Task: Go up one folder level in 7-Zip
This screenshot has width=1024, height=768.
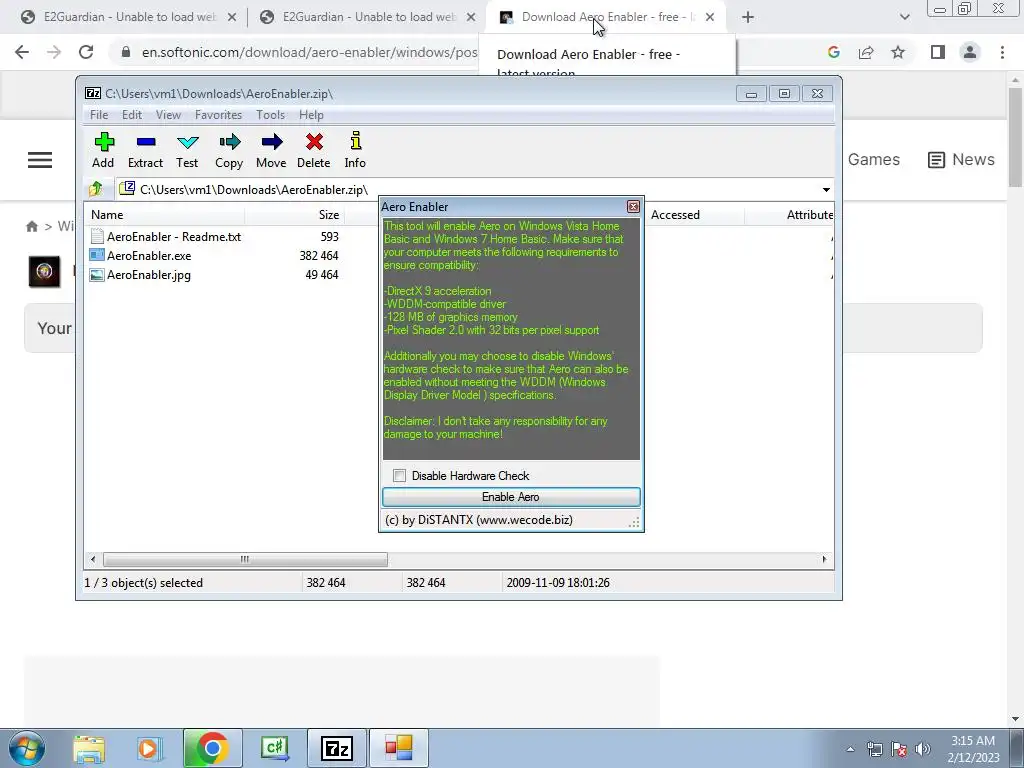Action: [96, 189]
